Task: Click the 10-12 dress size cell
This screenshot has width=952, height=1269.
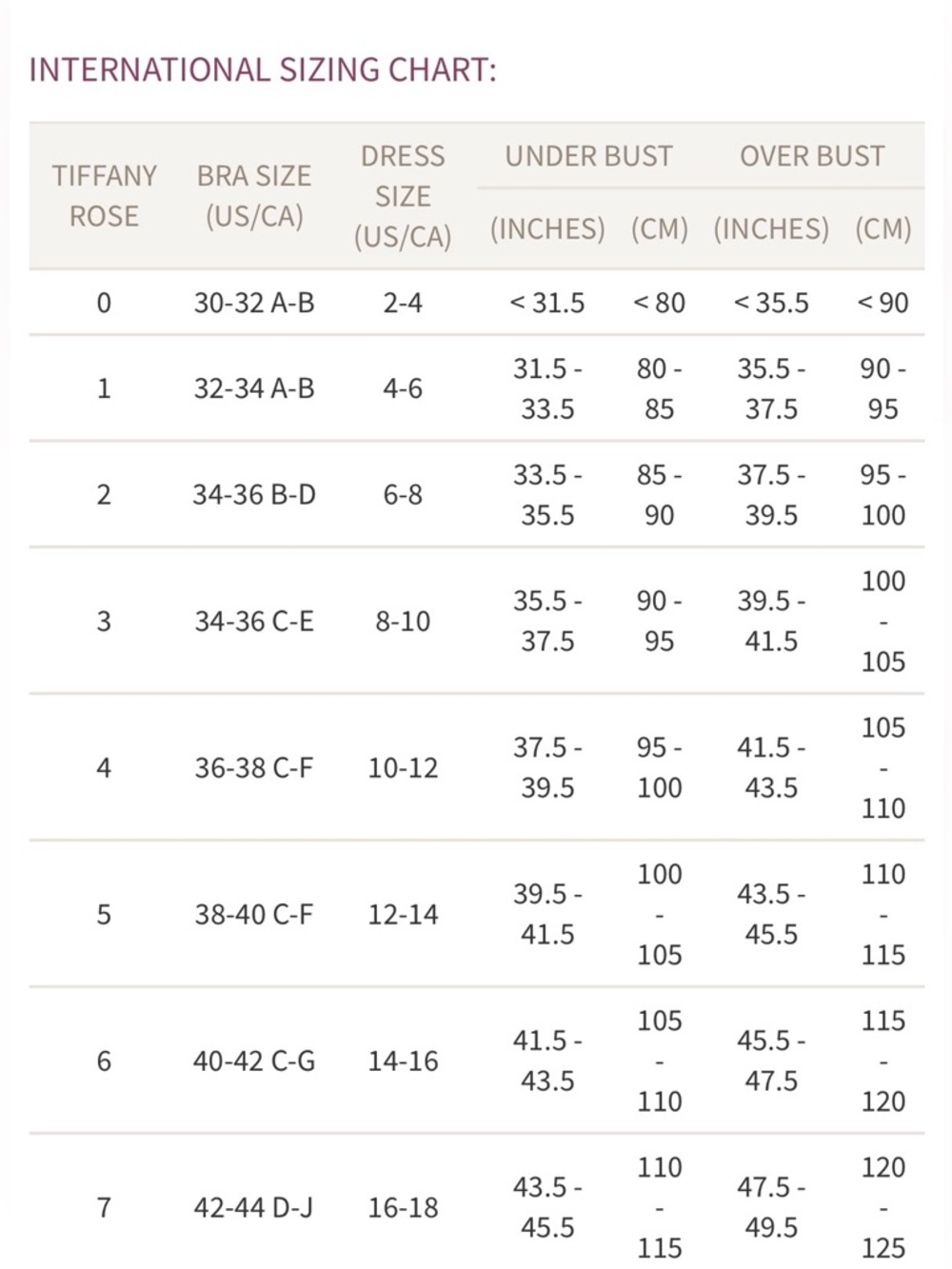Action: coord(403,768)
